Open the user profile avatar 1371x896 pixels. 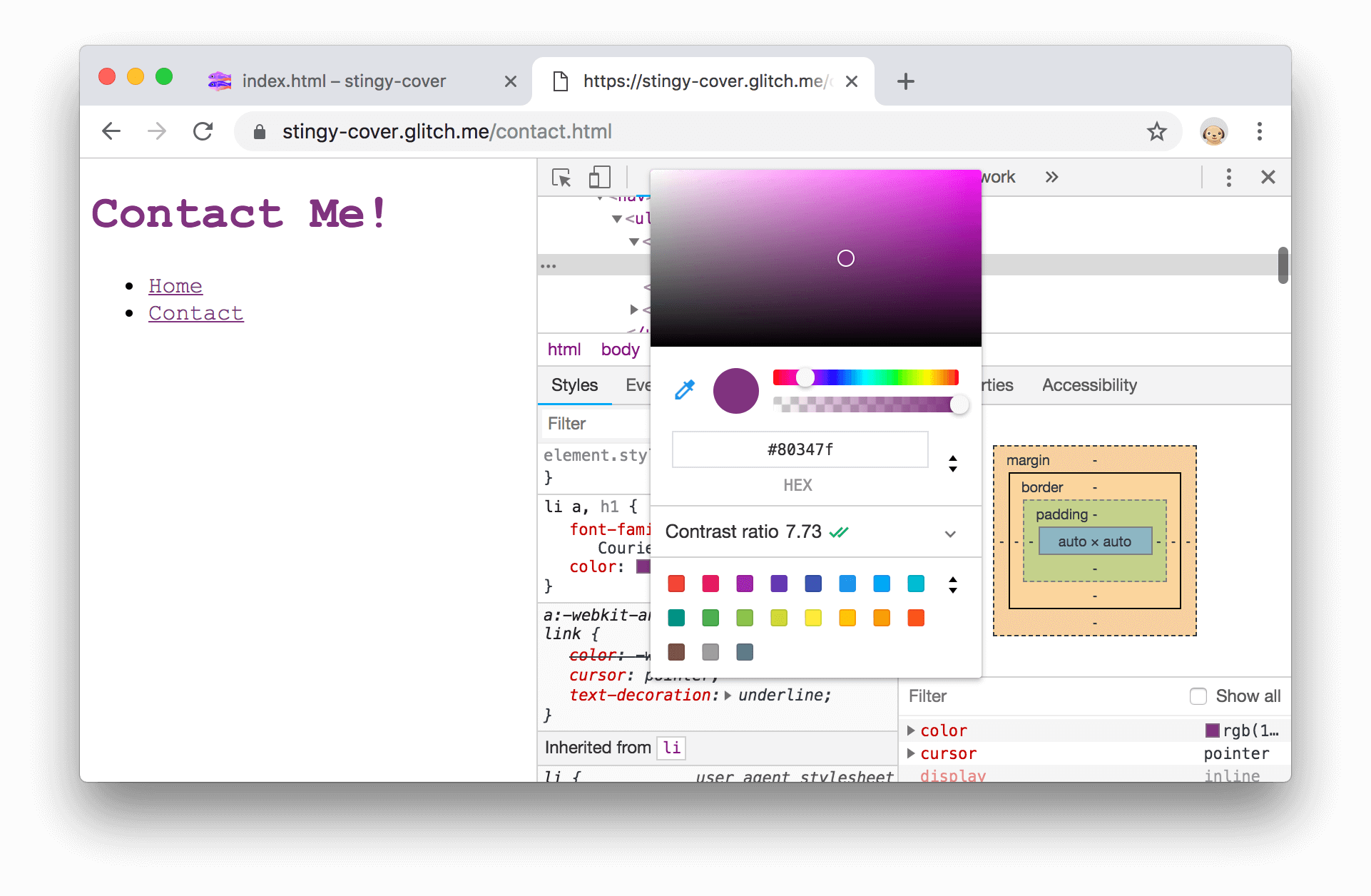pyautogui.click(x=1213, y=132)
